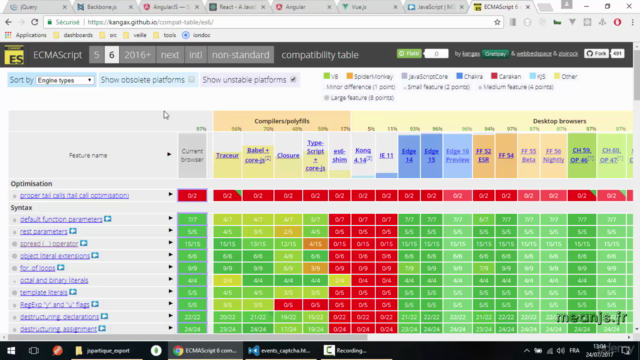The image size is (640, 360).
Task: Open the Windows Start menu
Action: tap(11, 351)
